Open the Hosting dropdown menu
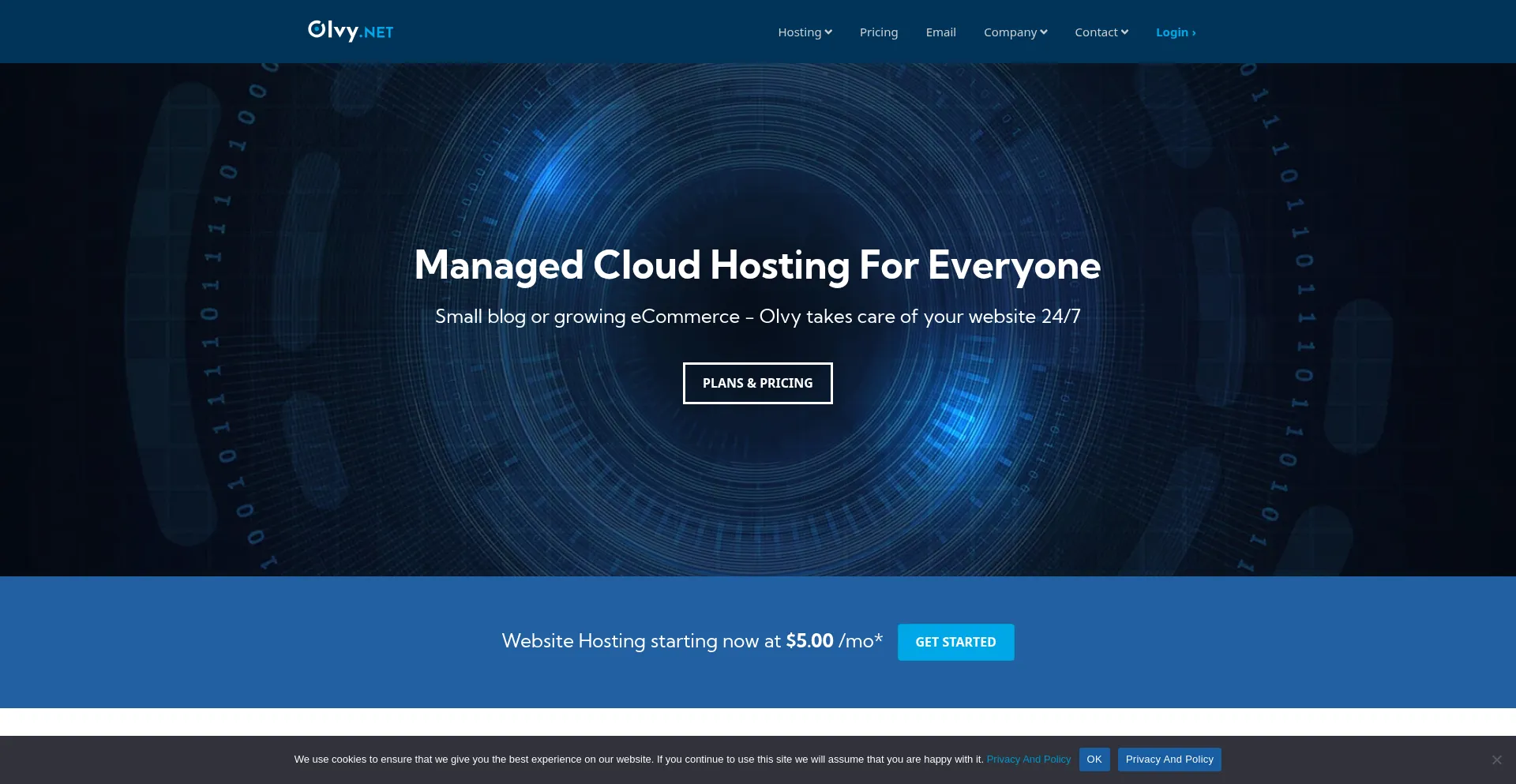This screenshot has width=1516, height=784. [x=800, y=32]
